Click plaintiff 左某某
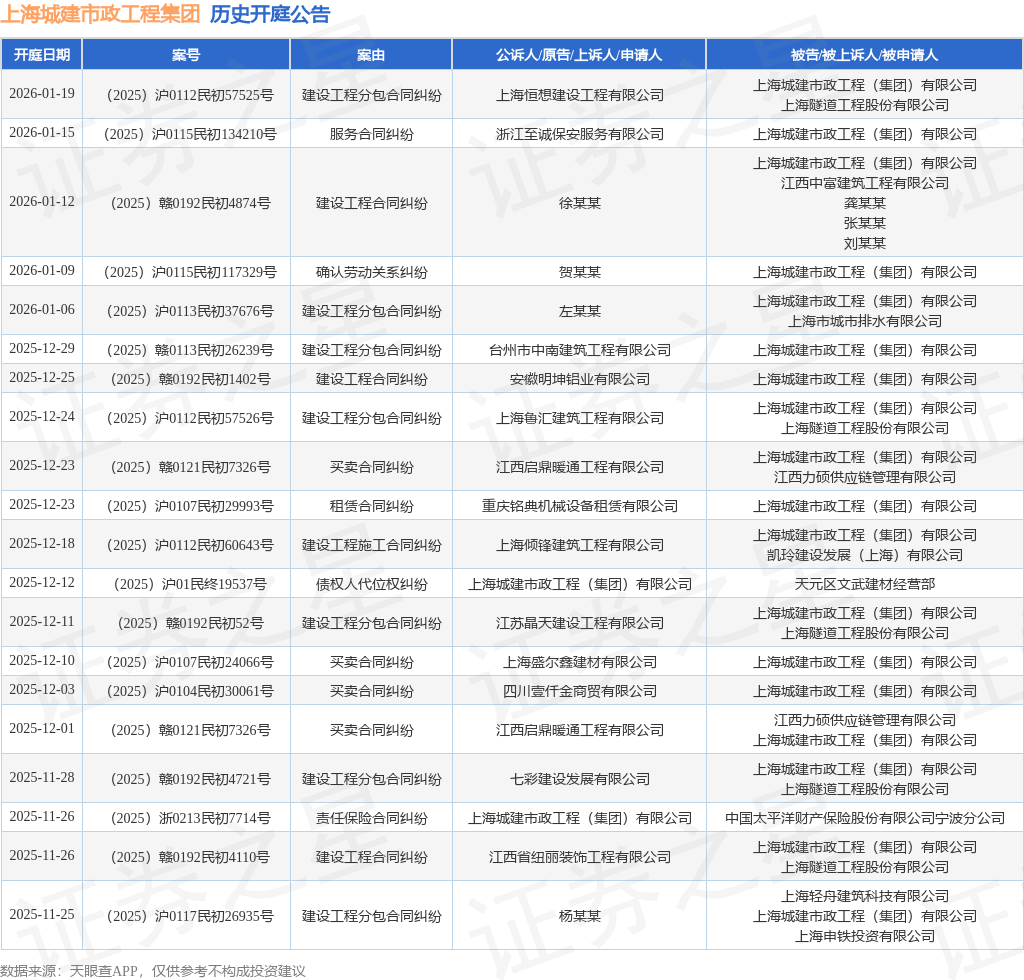1024x980 pixels. pyautogui.click(x=579, y=311)
